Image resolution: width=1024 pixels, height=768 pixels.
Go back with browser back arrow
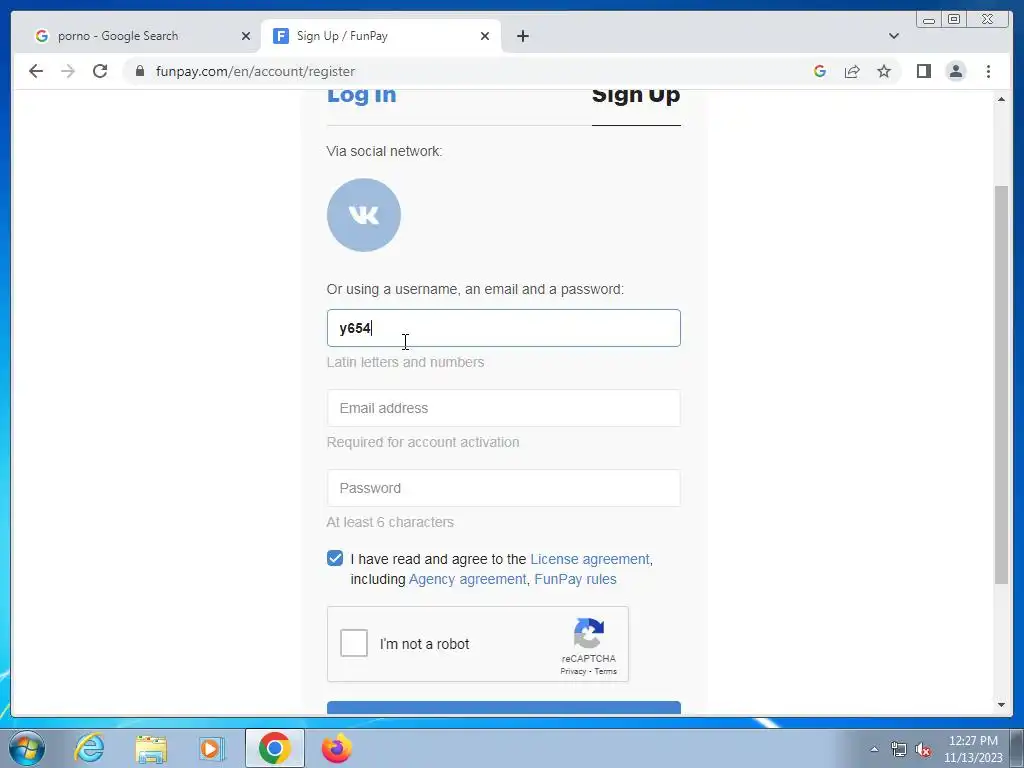[36, 71]
